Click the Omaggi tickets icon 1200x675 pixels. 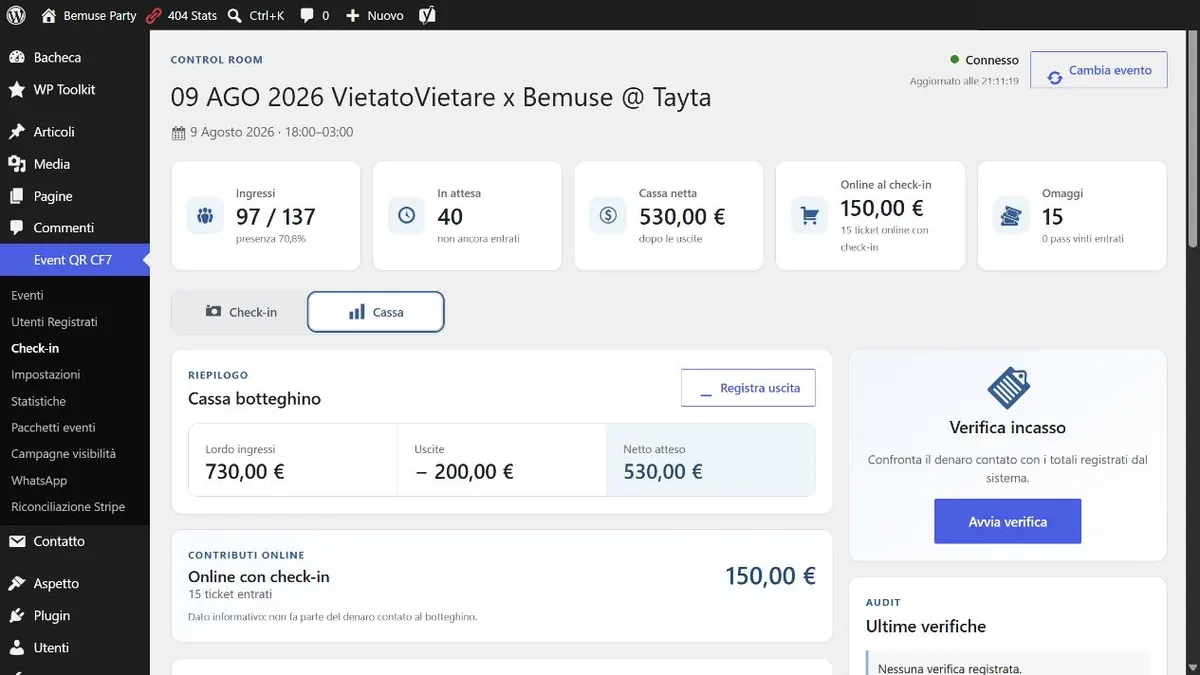[1012, 215]
